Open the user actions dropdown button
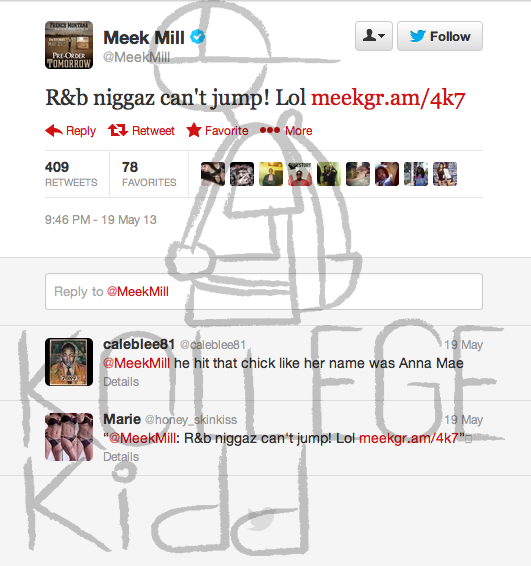Viewport: 531px width, 566px height. pos(374,36)
